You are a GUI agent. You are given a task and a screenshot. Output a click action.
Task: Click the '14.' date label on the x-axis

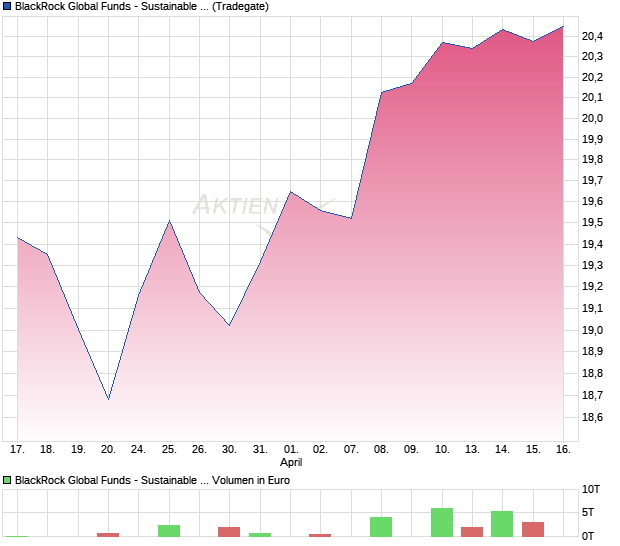[502, 450]
